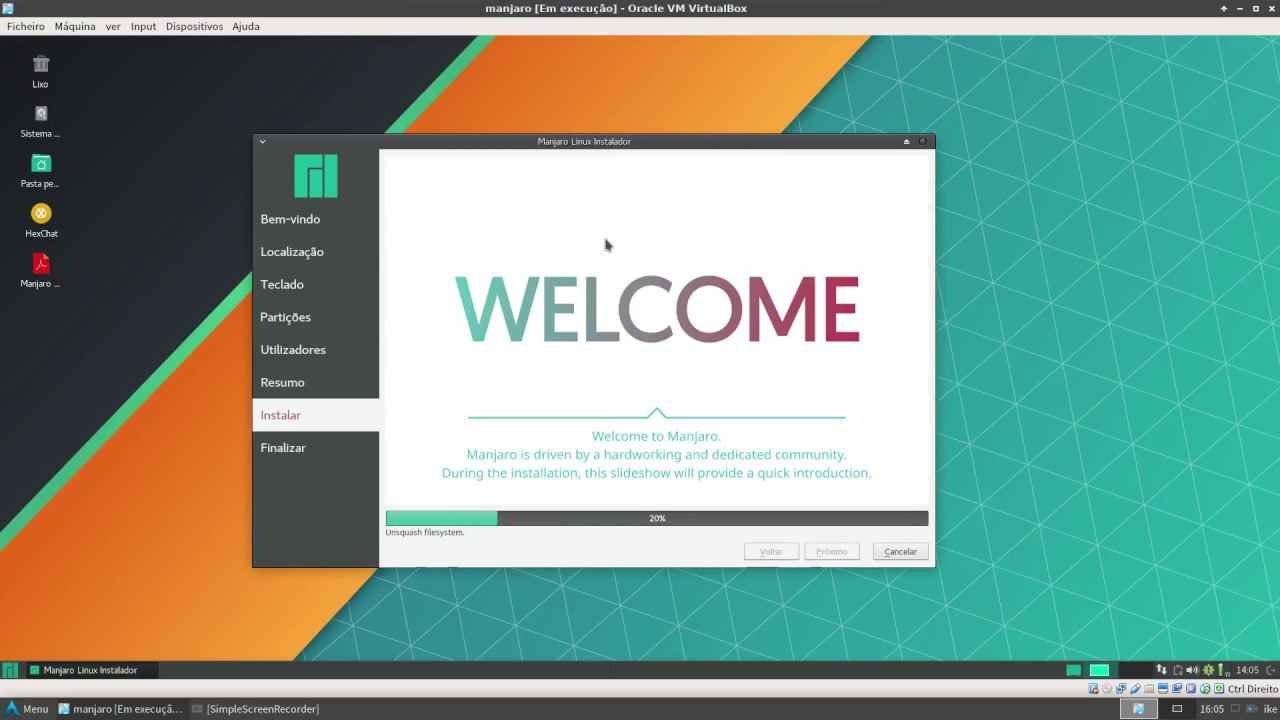Open the Ficheiro menu
The image size is (1280, 720).
26,26
